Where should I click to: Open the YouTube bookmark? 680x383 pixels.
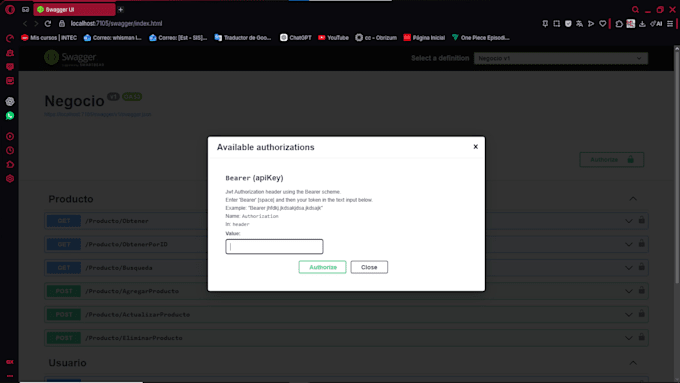333,38
